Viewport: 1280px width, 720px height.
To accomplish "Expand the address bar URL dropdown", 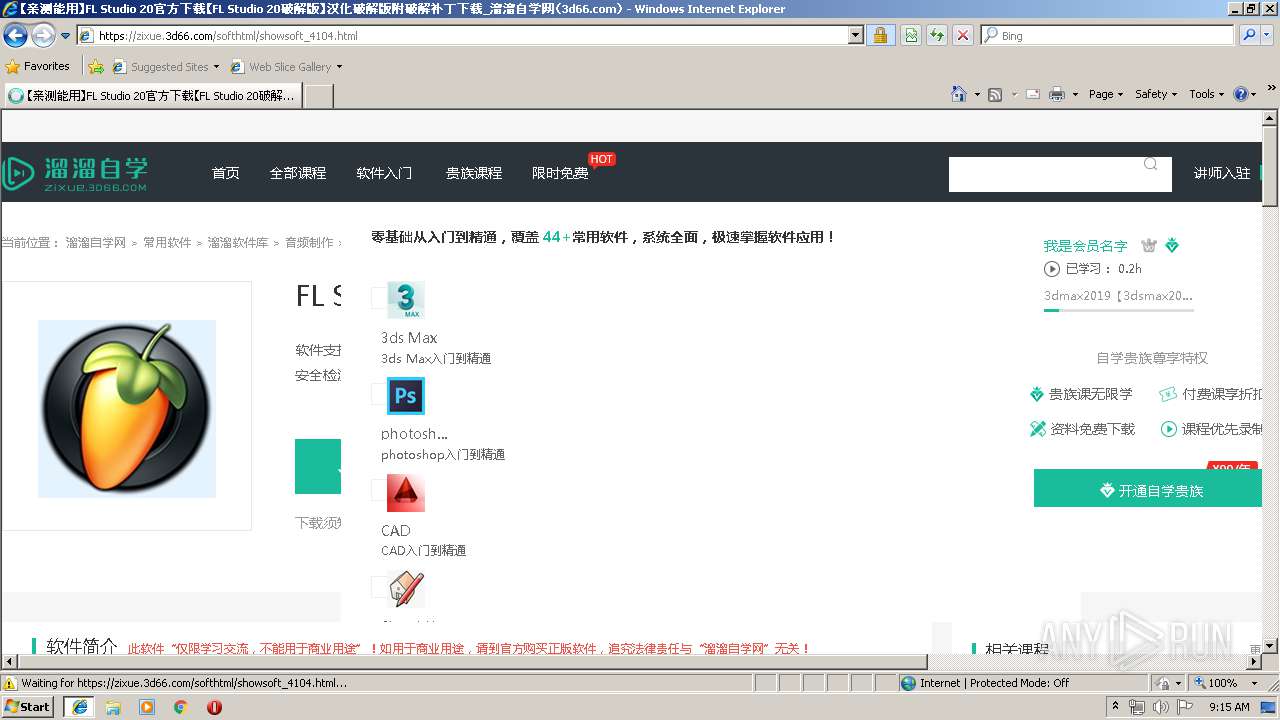I will click(x=855, y=35).
